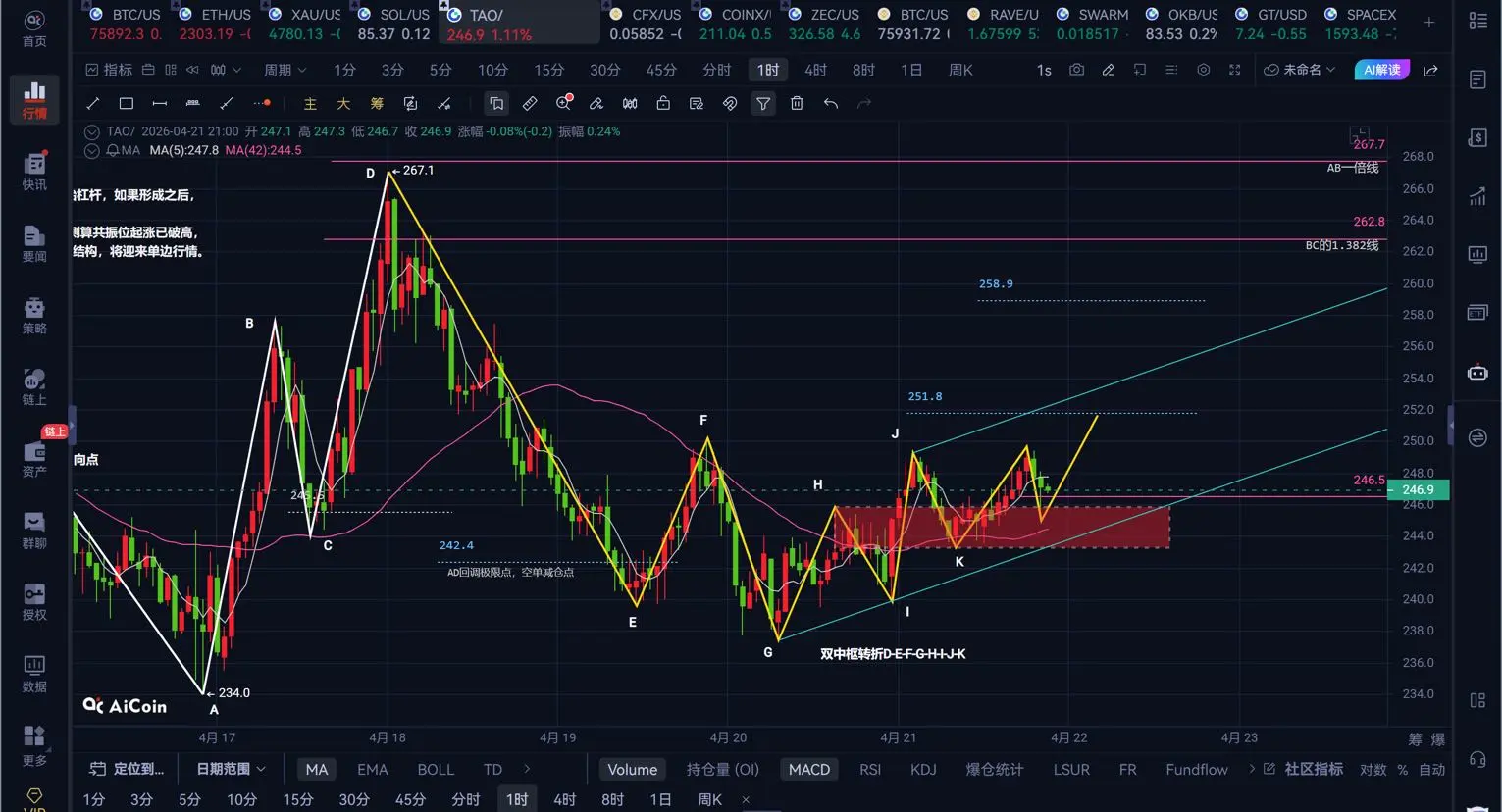Select the 4时 timeframe in top bar
This screenshot has width=1502, height=812.
coord(815,70)
